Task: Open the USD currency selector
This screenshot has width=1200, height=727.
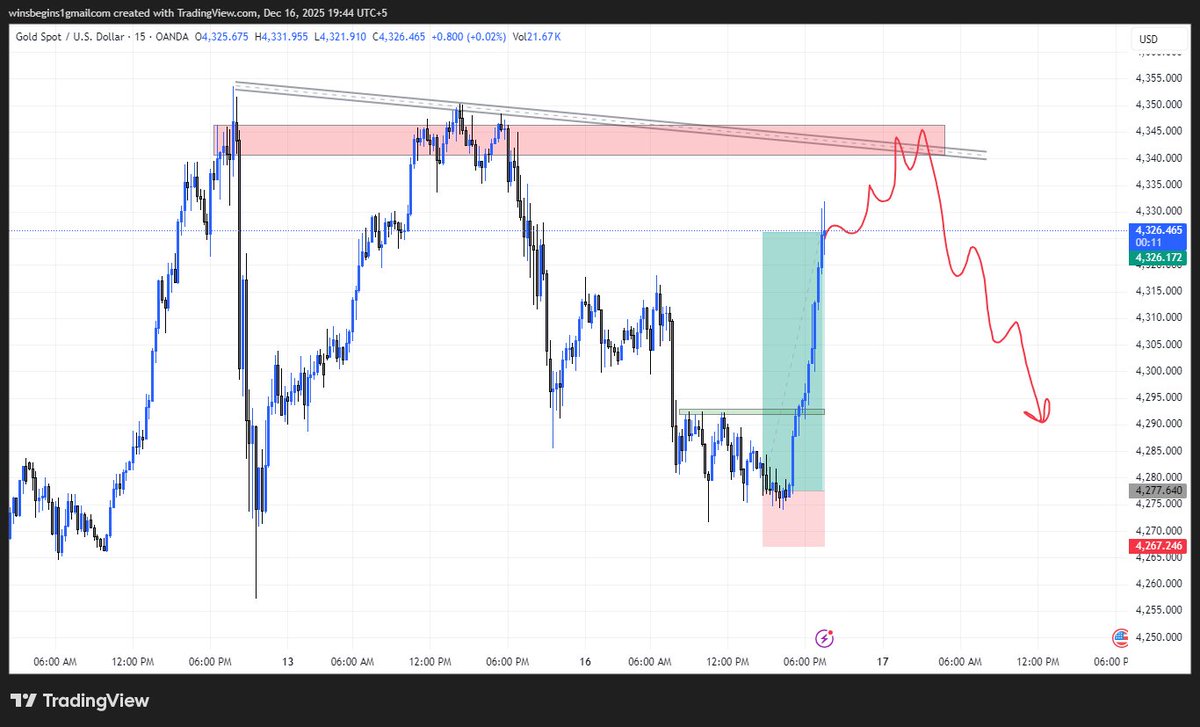Action: pos(1148,40)
